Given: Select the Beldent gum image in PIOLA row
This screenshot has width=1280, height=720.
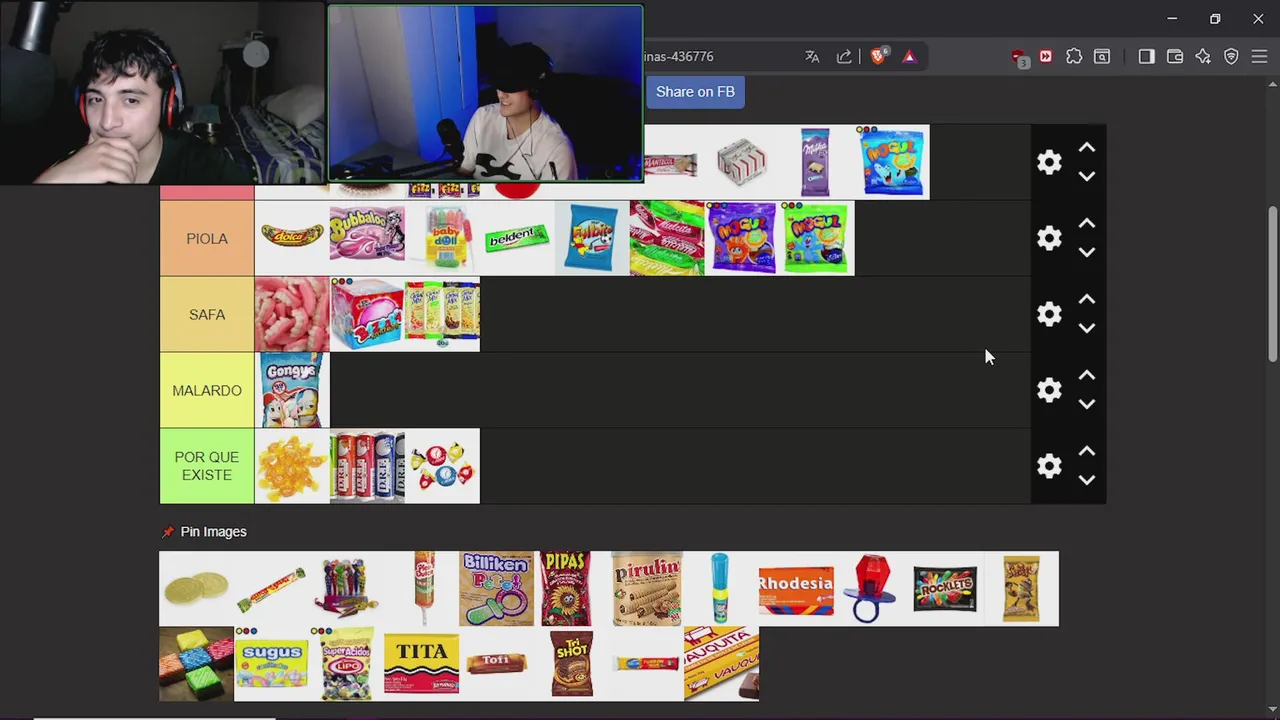Looking at the screenshot, I should (x=517, y=238).
